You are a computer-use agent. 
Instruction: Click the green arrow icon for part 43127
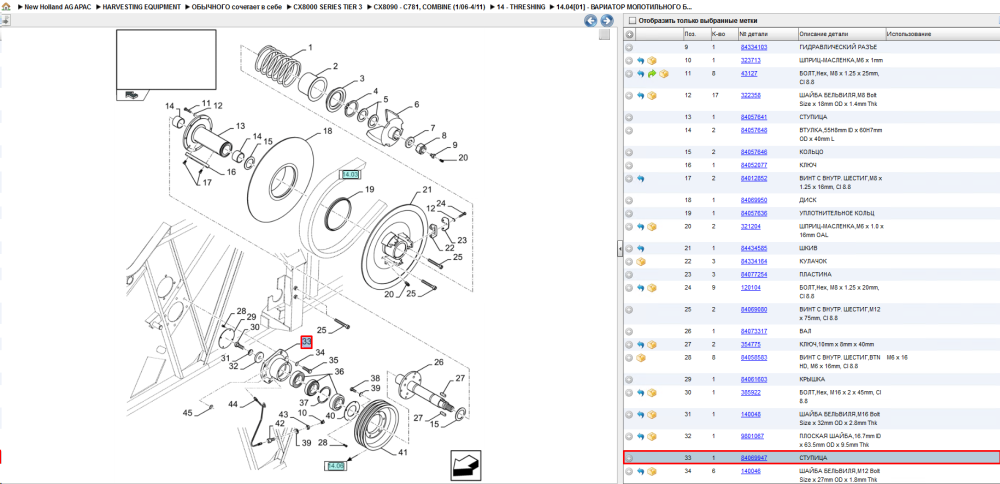coord(652,74)
